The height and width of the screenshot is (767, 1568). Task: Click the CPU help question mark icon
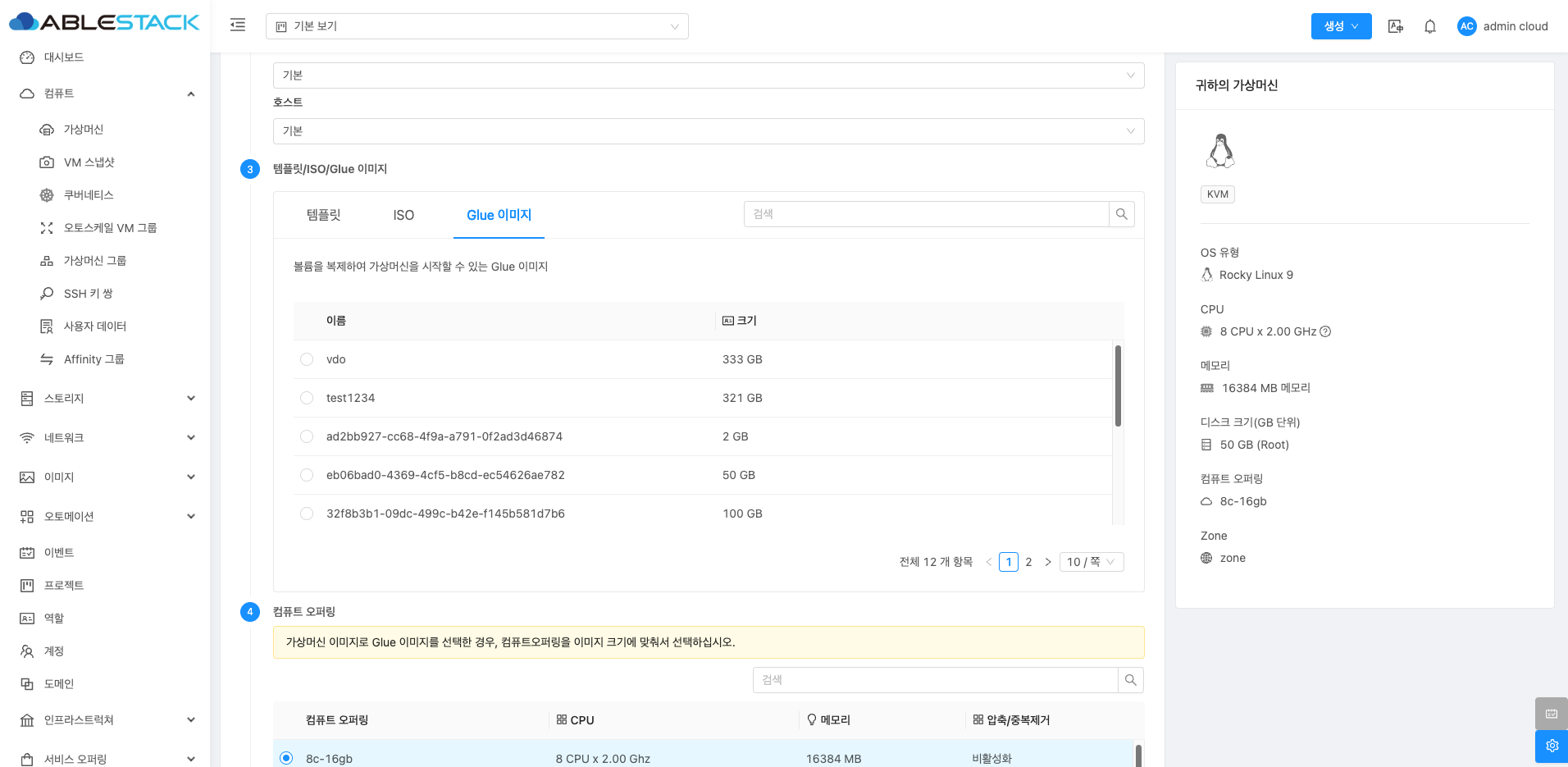[1325, 331]
